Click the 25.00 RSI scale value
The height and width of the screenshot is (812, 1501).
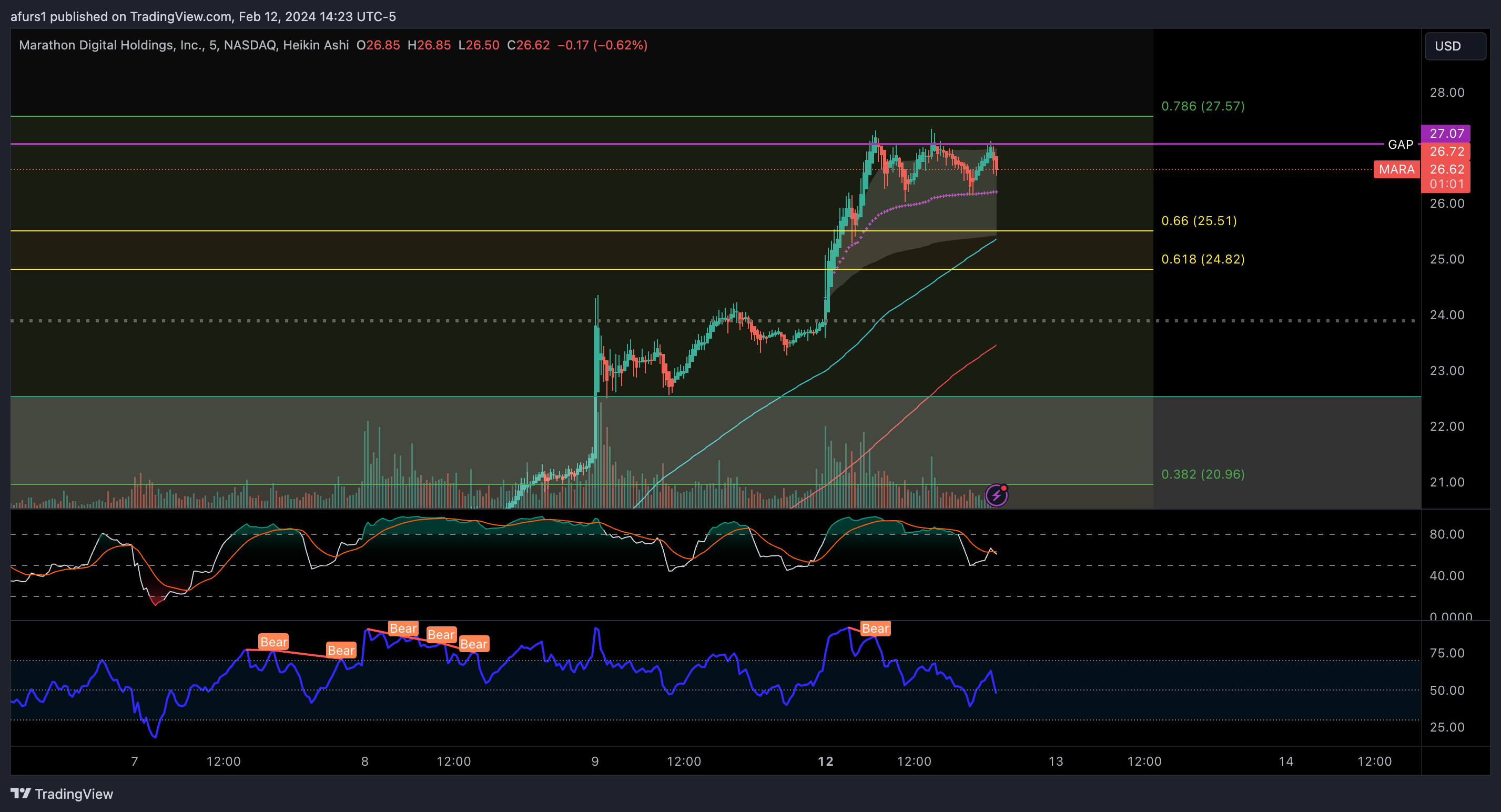1447,727
